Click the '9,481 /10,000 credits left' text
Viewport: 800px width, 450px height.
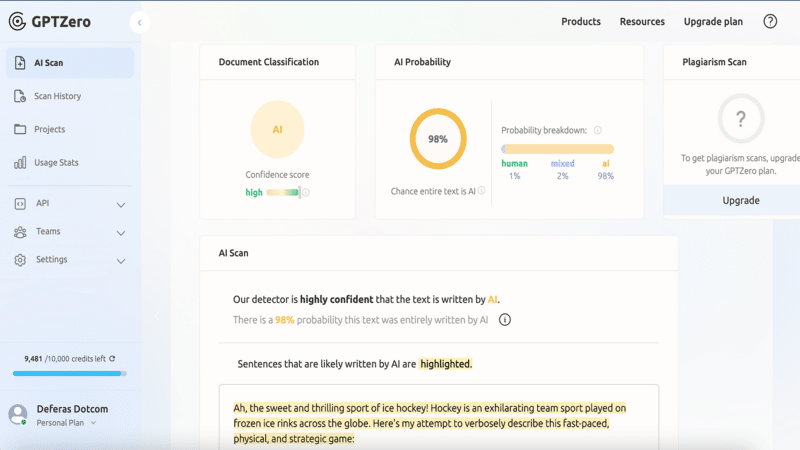65,359
